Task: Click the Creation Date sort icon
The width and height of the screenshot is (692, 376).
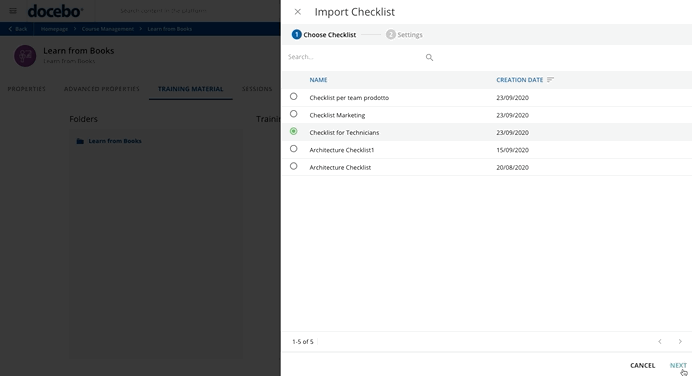Action: point(550,80)
